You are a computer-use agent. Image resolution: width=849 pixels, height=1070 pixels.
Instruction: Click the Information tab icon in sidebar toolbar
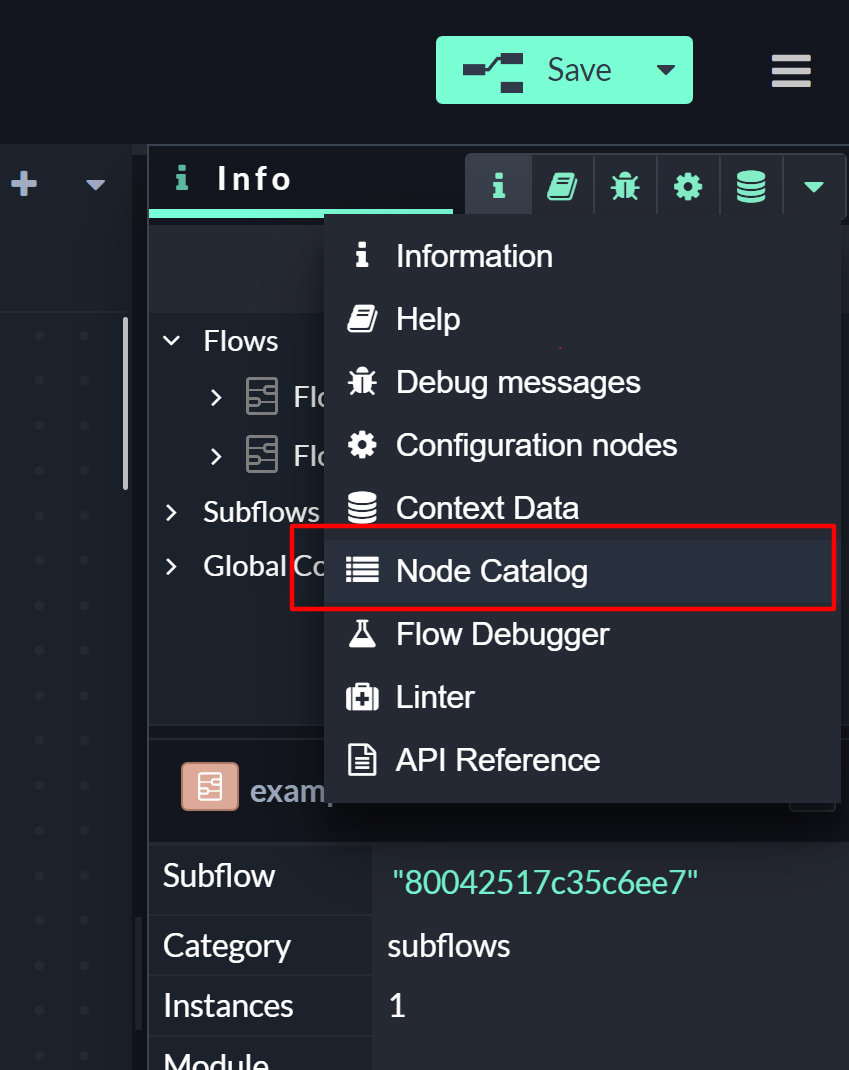coord(498,185)
